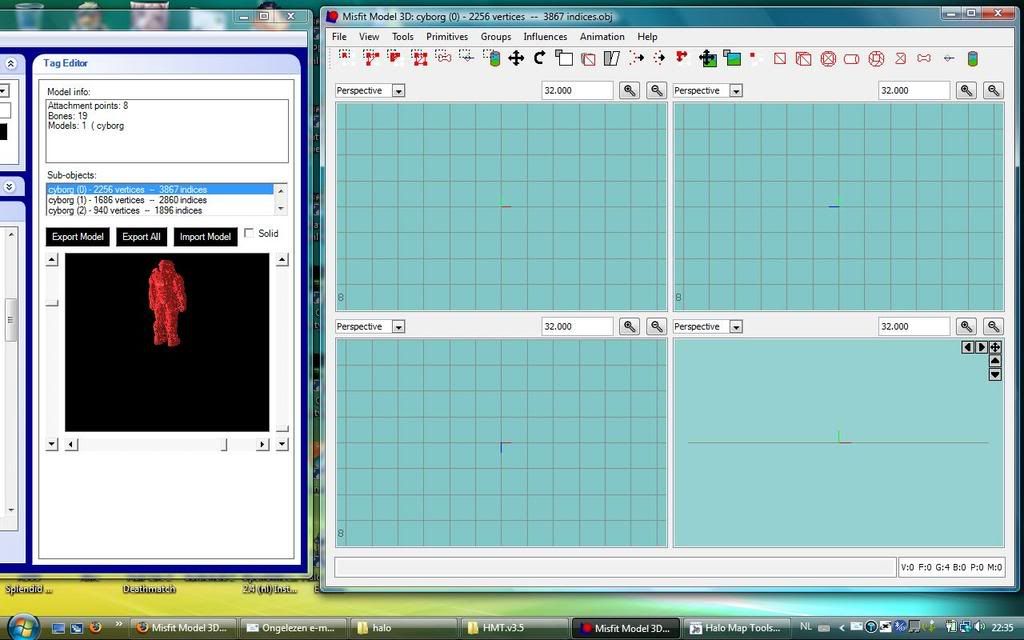The width and height of the screenshot is (1024, 640).
Task: Enable the Solid checkbox in Tag Editor
Action: (x=249, y=233)
